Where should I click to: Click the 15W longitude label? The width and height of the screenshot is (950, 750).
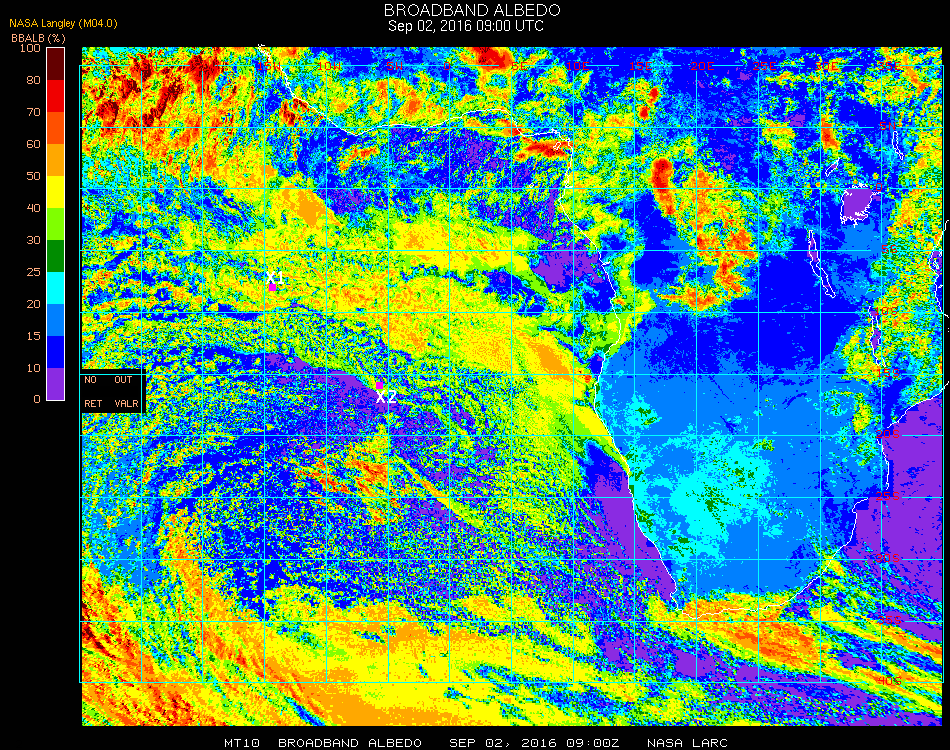(x=268, y=66)
